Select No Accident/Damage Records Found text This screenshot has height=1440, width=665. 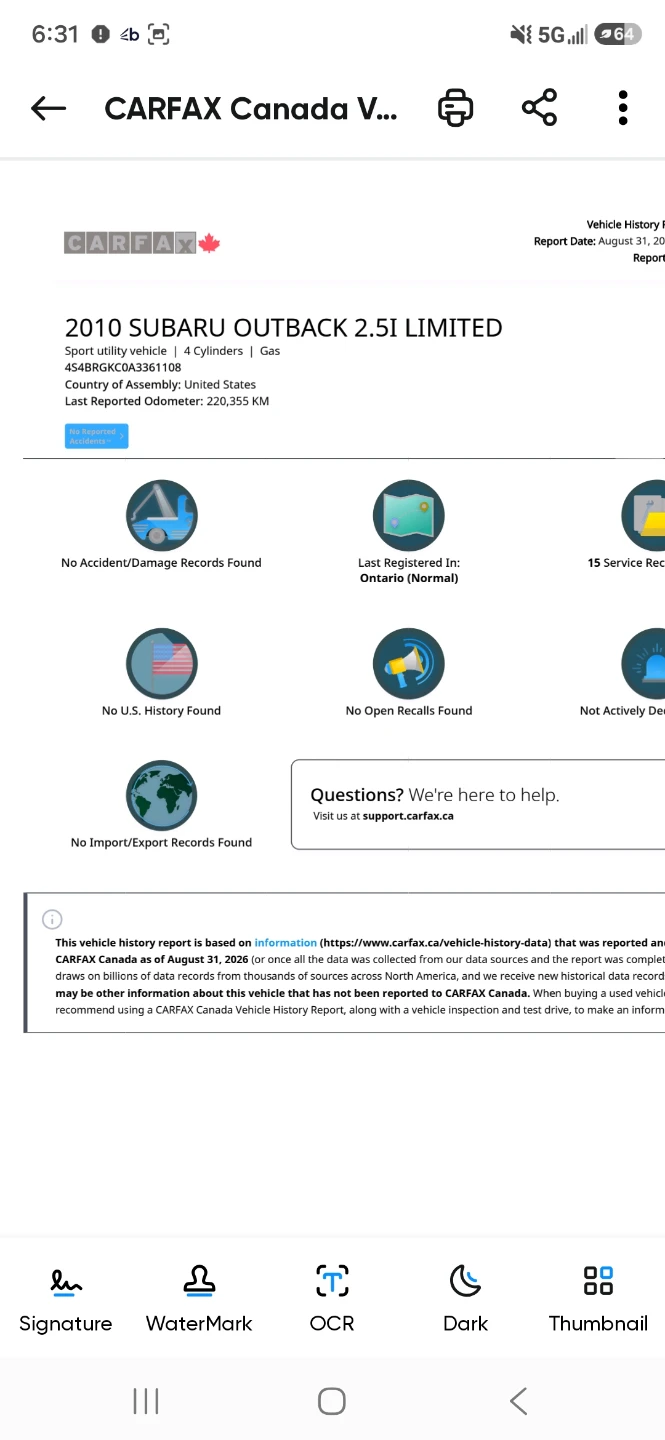point(161,563)
